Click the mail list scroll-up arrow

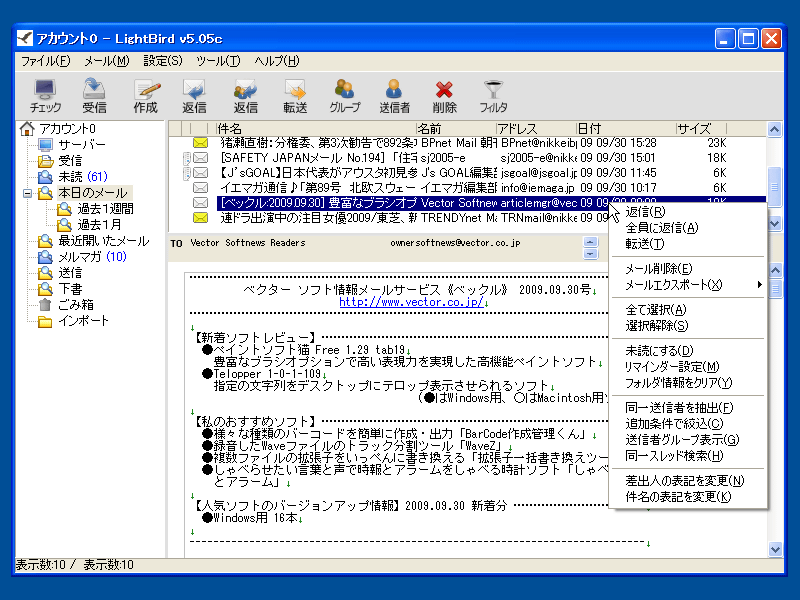click(x=774, y=130)
